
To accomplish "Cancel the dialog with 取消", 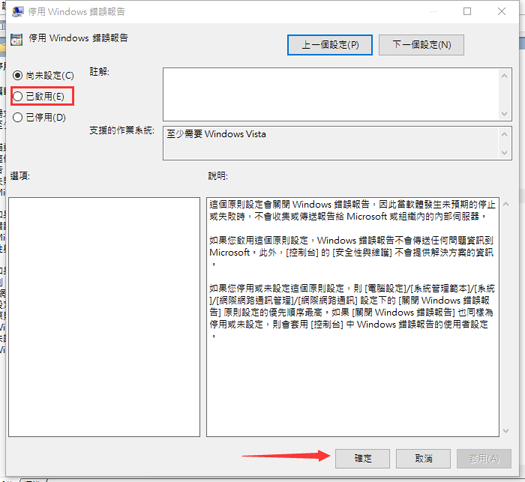I will tap(423, 458).
